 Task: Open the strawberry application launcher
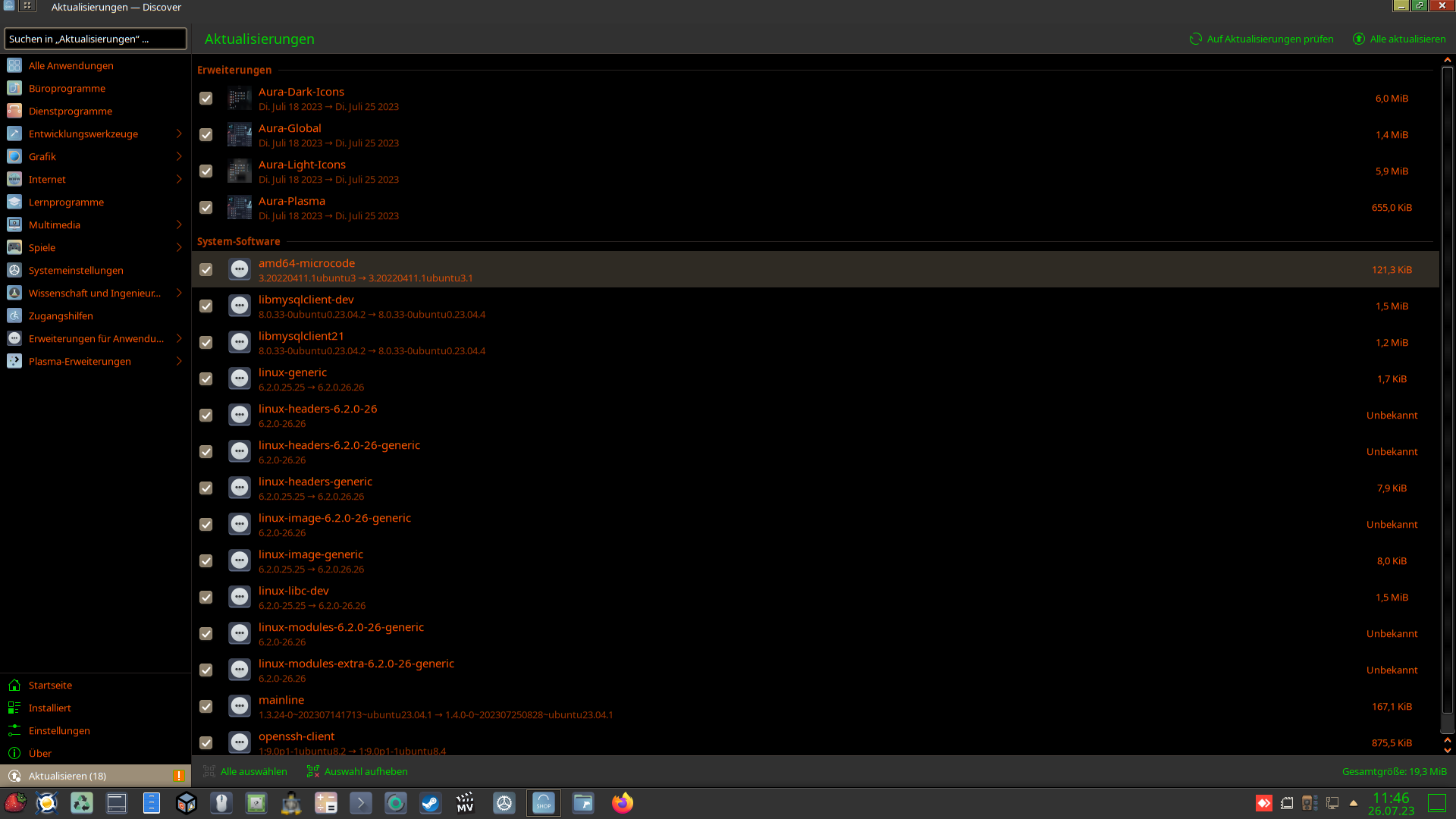pyautogui.click(x=15, y=802)
